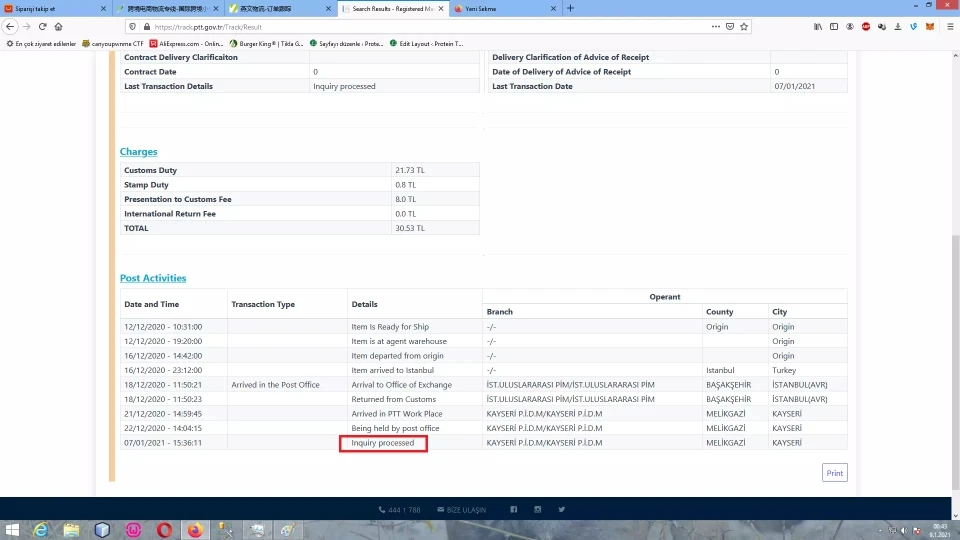Click the Instagram icon in the footer
960x540 pixels.
tap(538, 509)
